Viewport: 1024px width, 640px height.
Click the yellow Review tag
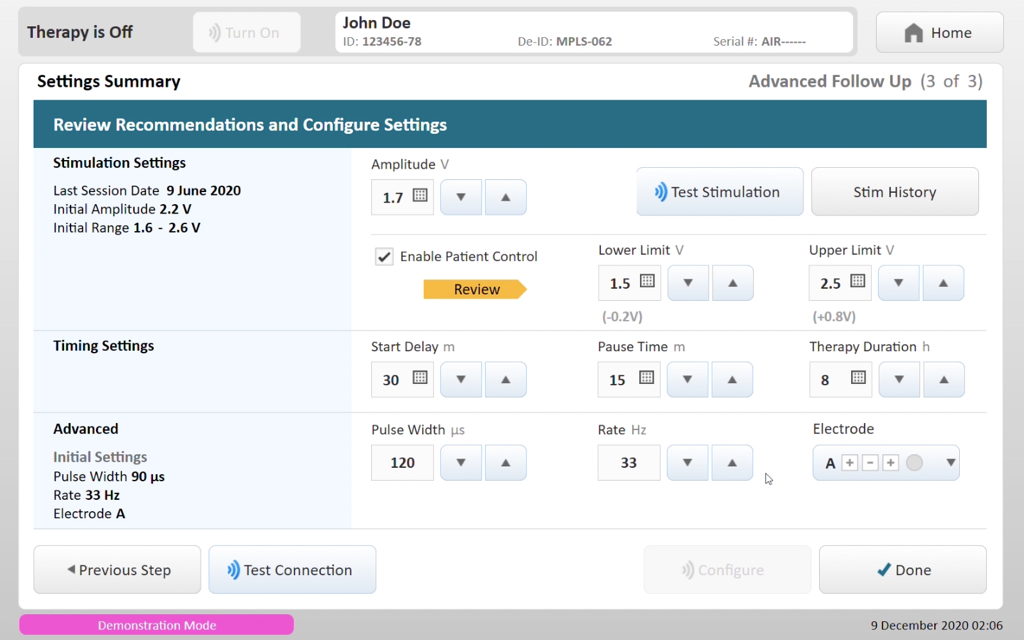[475, 289]
